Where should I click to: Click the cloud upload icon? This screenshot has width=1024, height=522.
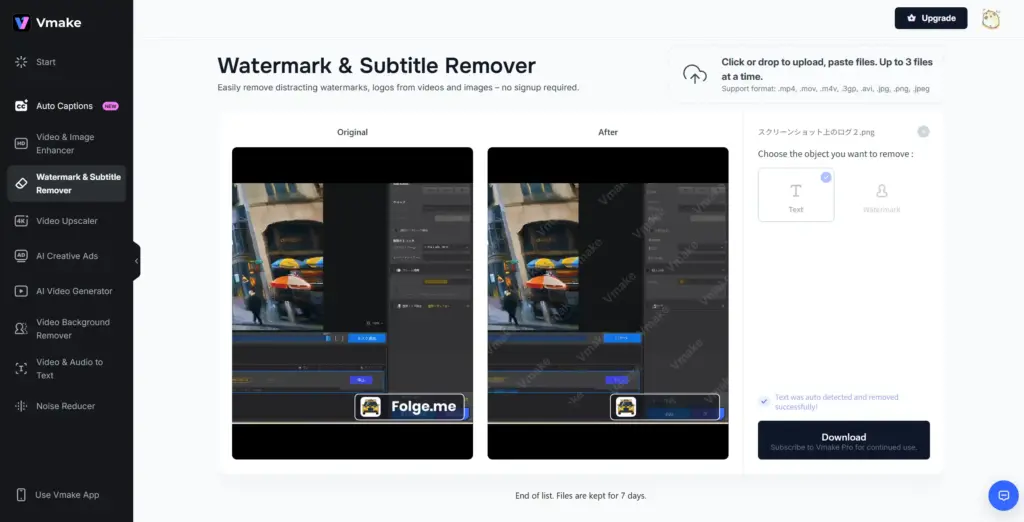point(694,74)
